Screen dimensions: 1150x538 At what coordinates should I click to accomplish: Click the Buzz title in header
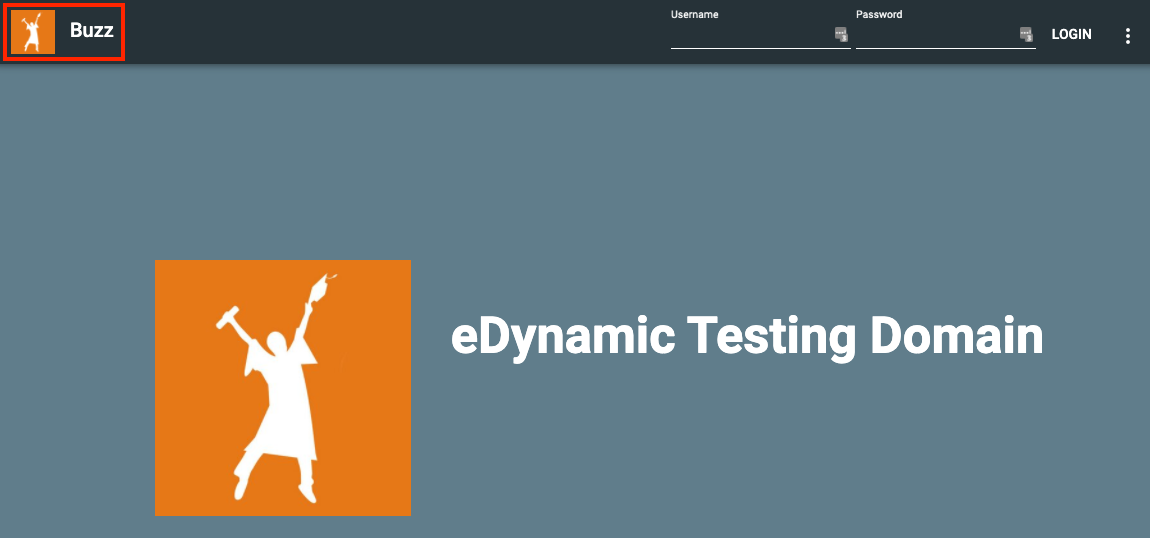coord(92,32)
